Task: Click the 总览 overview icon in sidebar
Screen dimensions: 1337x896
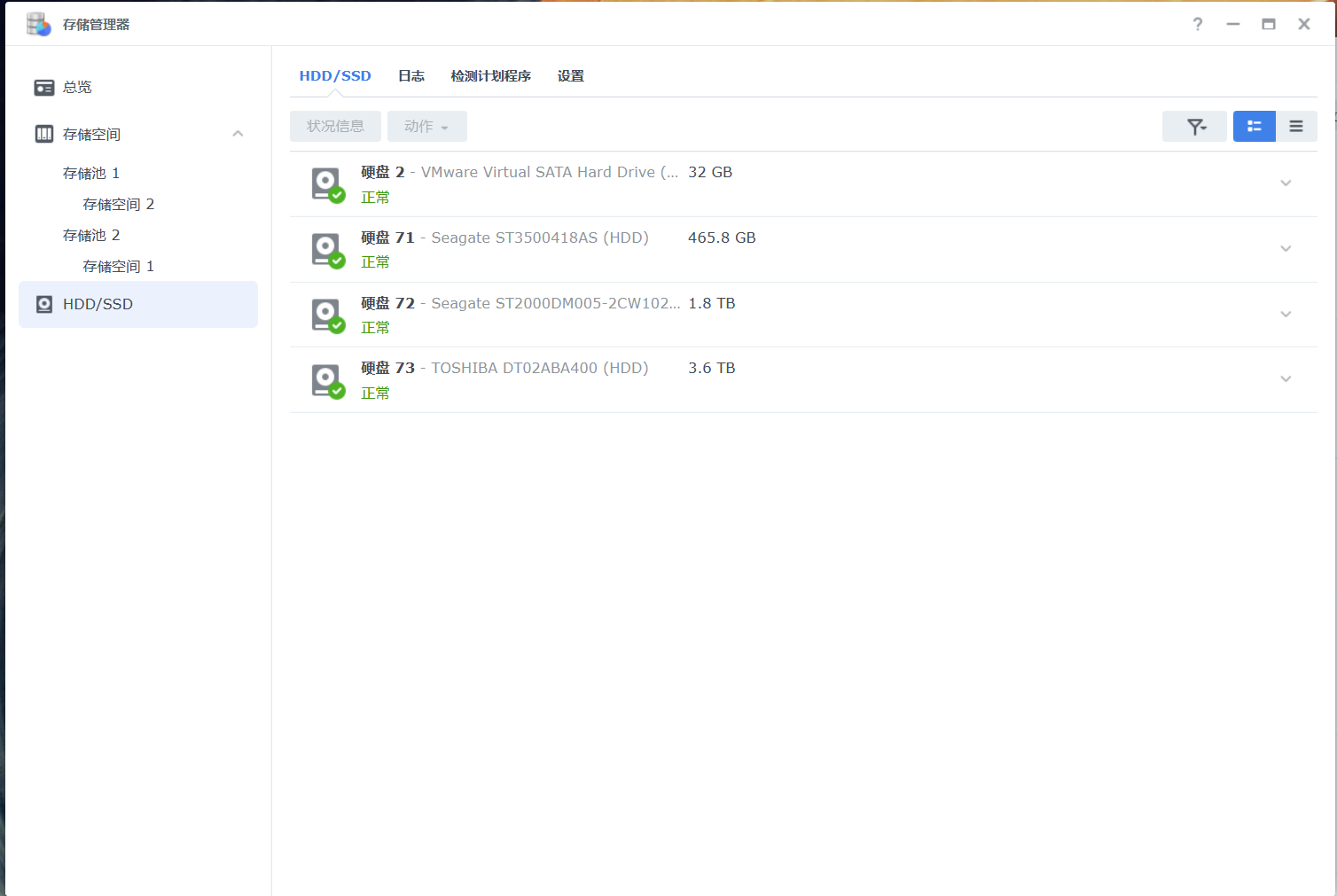Action: coord(44,88)
